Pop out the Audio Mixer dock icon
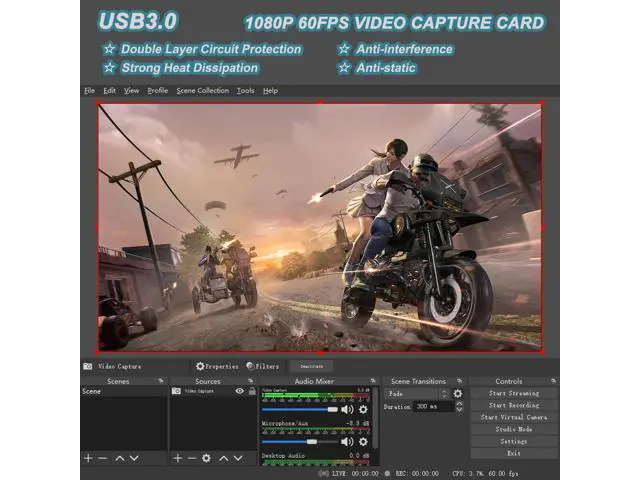Viewport: 640px width, 480px height. (373, 381)
